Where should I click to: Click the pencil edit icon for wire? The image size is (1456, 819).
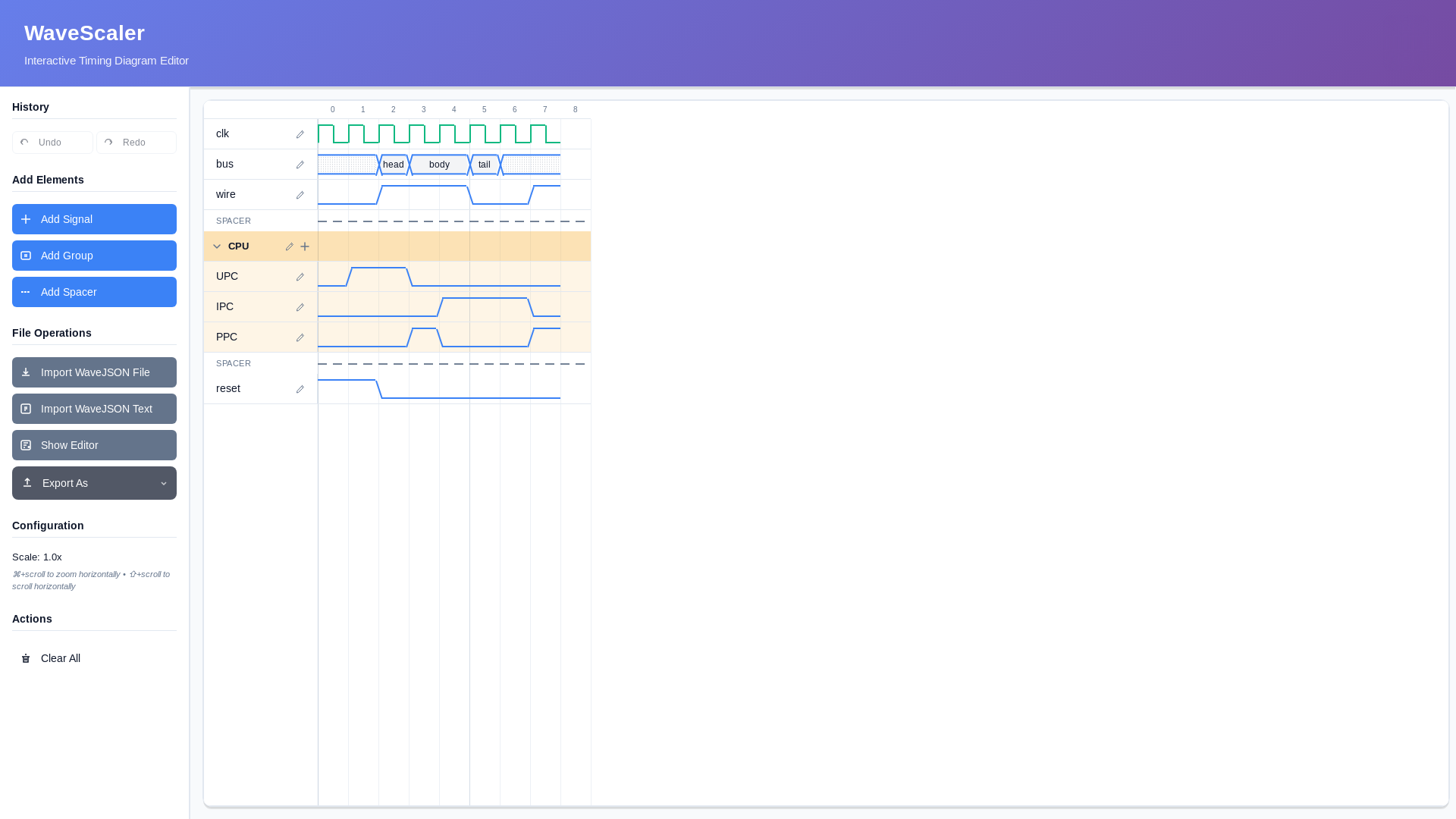click(x=300, y=195)
